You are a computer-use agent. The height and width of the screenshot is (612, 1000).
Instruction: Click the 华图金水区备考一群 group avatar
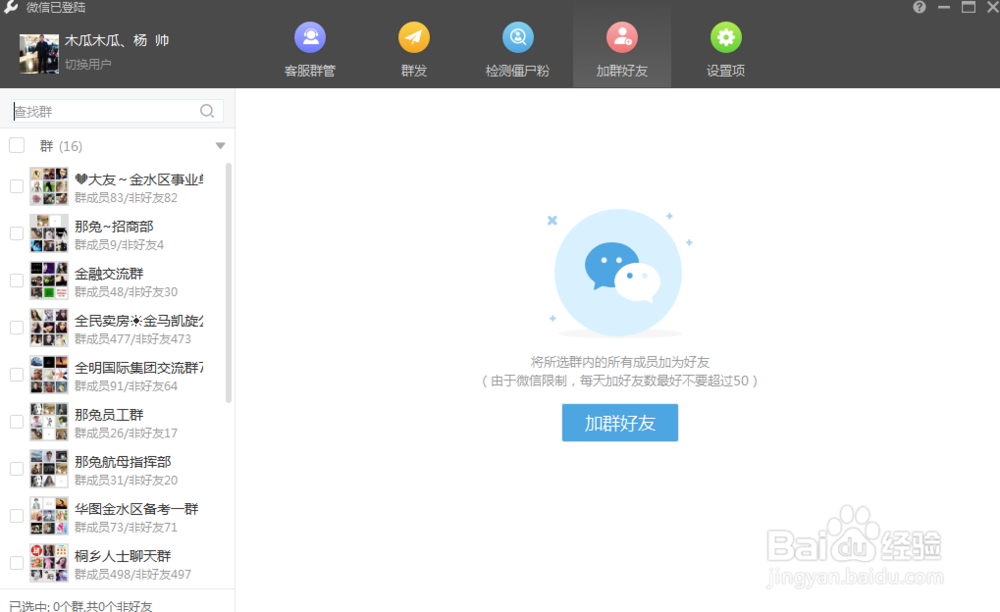pyautogui.click(x=49, y=516)
